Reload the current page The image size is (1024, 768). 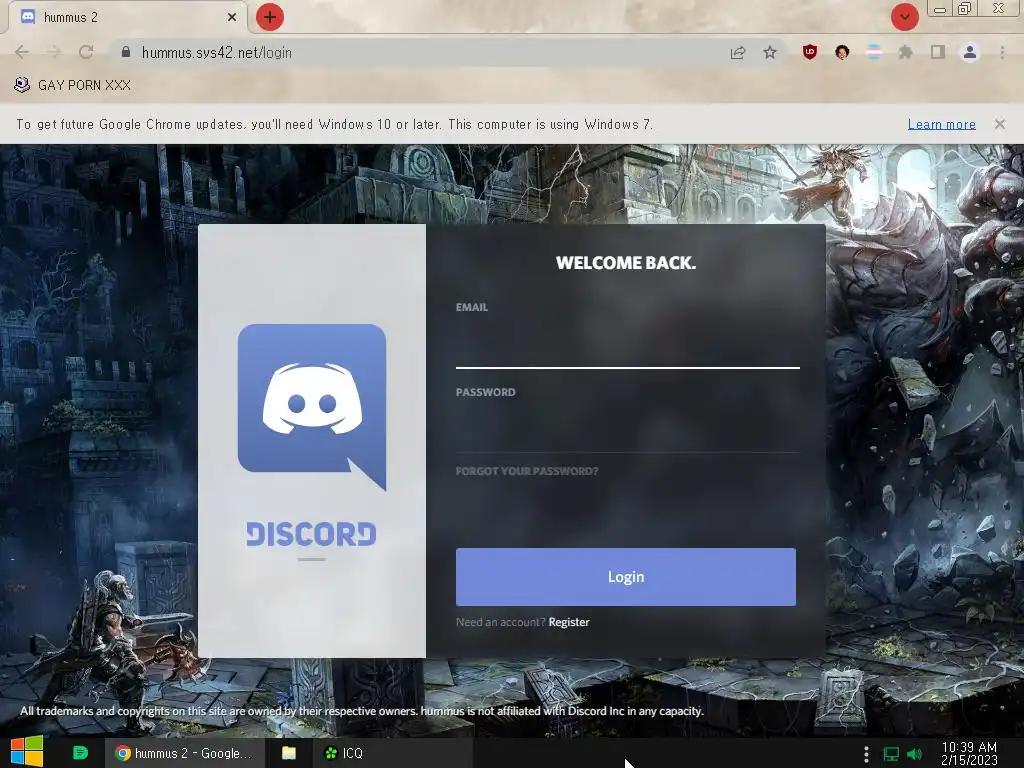[x=86, y=52]
